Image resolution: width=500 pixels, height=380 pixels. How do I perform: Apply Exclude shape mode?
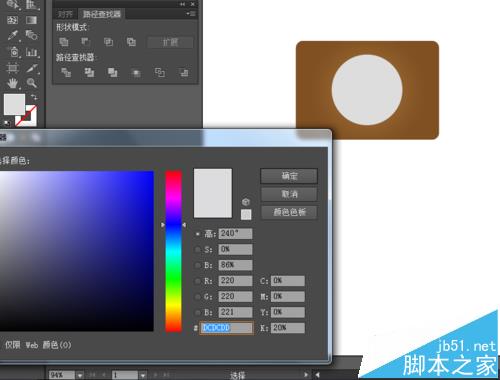(131, 42)
